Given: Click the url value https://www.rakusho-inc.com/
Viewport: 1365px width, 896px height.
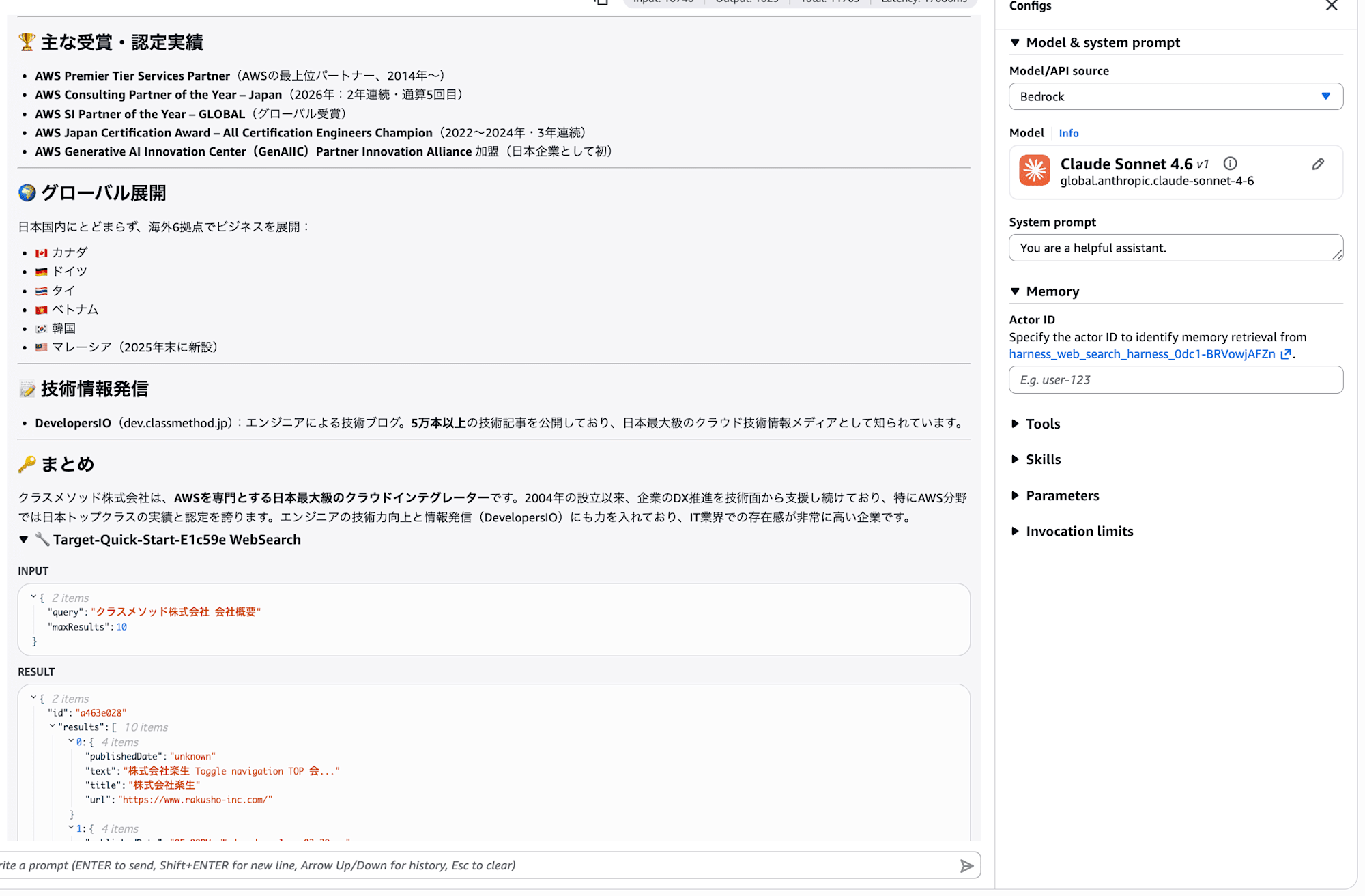Looking at the screenshot, I should [195, 800].
